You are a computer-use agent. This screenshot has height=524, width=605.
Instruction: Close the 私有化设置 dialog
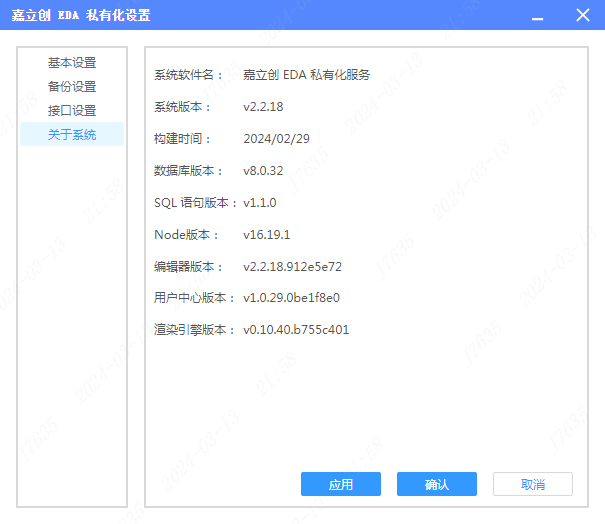click(583, 15)
